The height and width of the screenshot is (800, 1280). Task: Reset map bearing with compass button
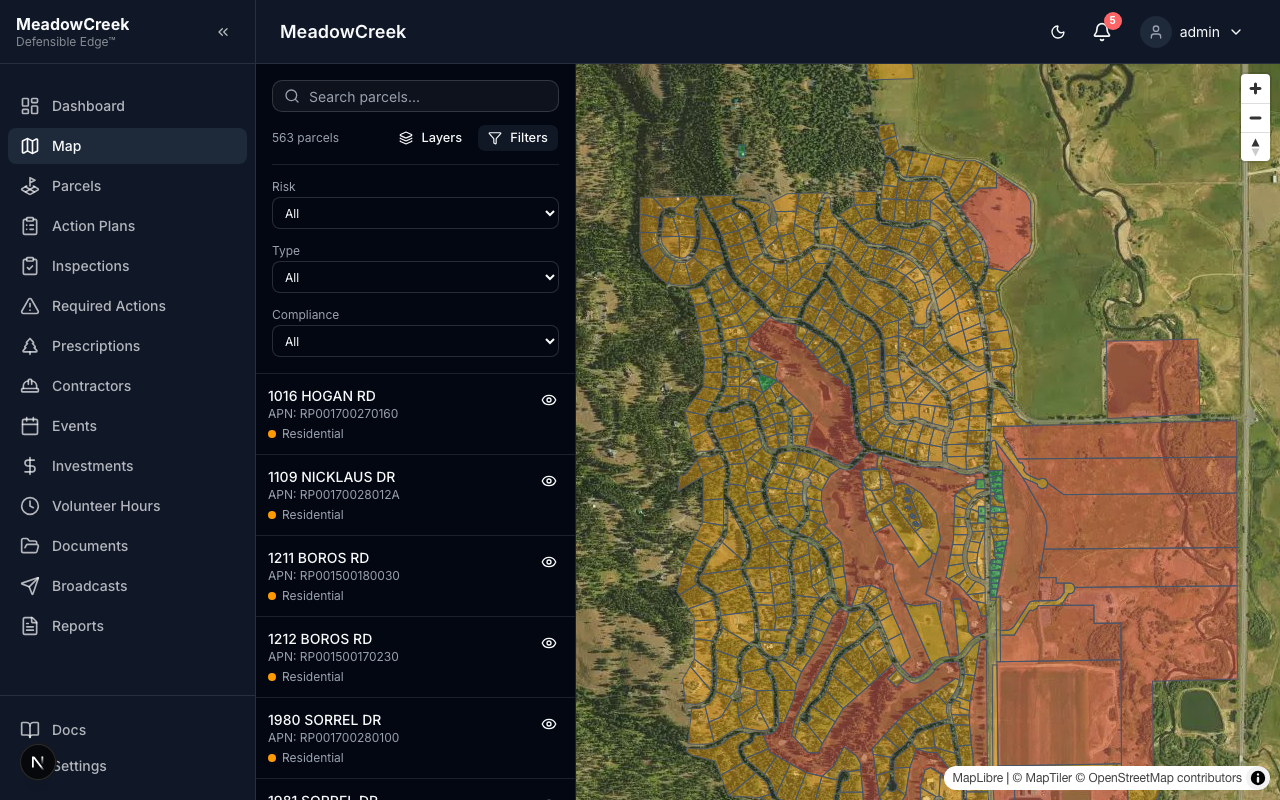1255,146
